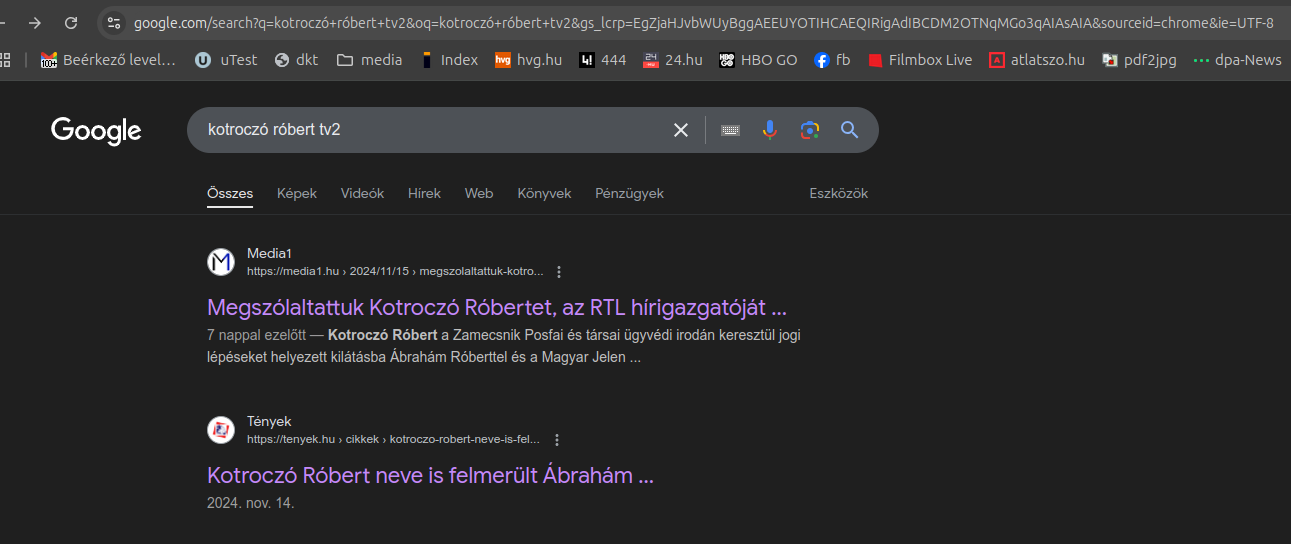This screenshot has height=544, width=1291.
Task: Open more options for Media1 result
Action: [559, 272]
